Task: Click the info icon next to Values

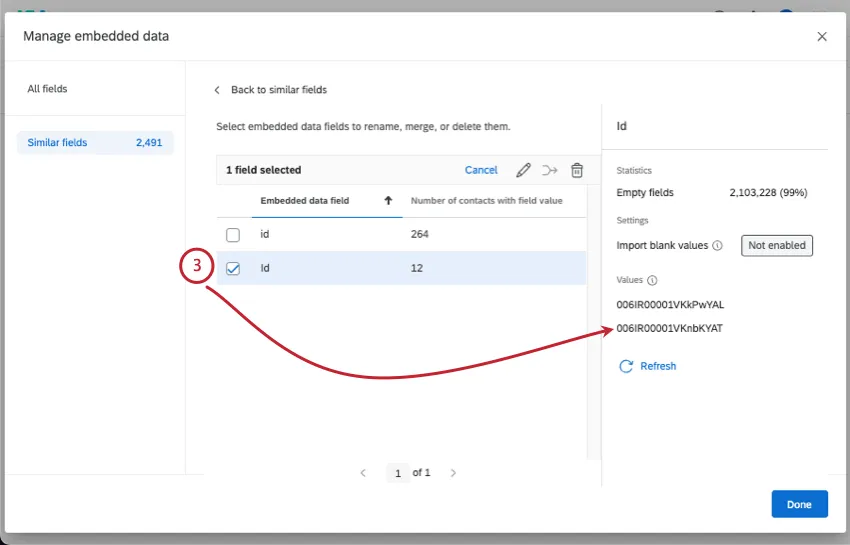Action: click(652, 281)
